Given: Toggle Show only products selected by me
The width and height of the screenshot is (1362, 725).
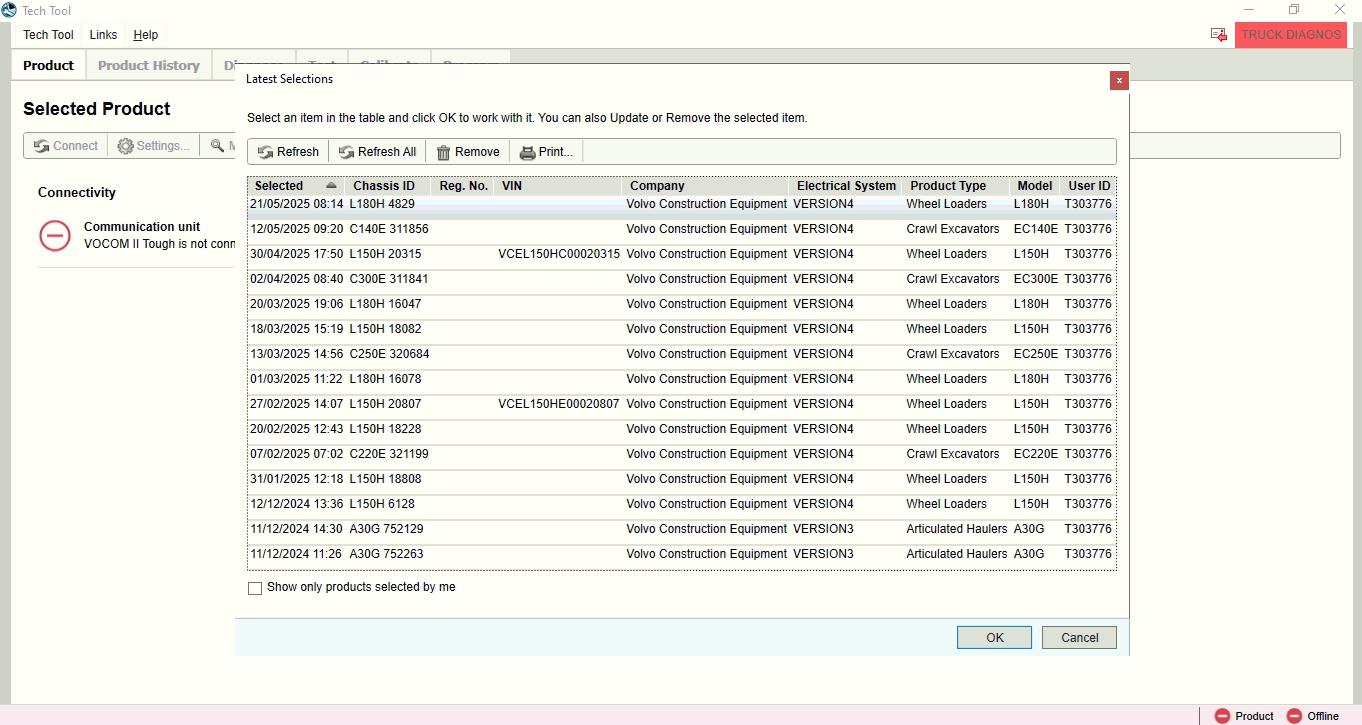Looking at the screenshot, I should (255, 588).
